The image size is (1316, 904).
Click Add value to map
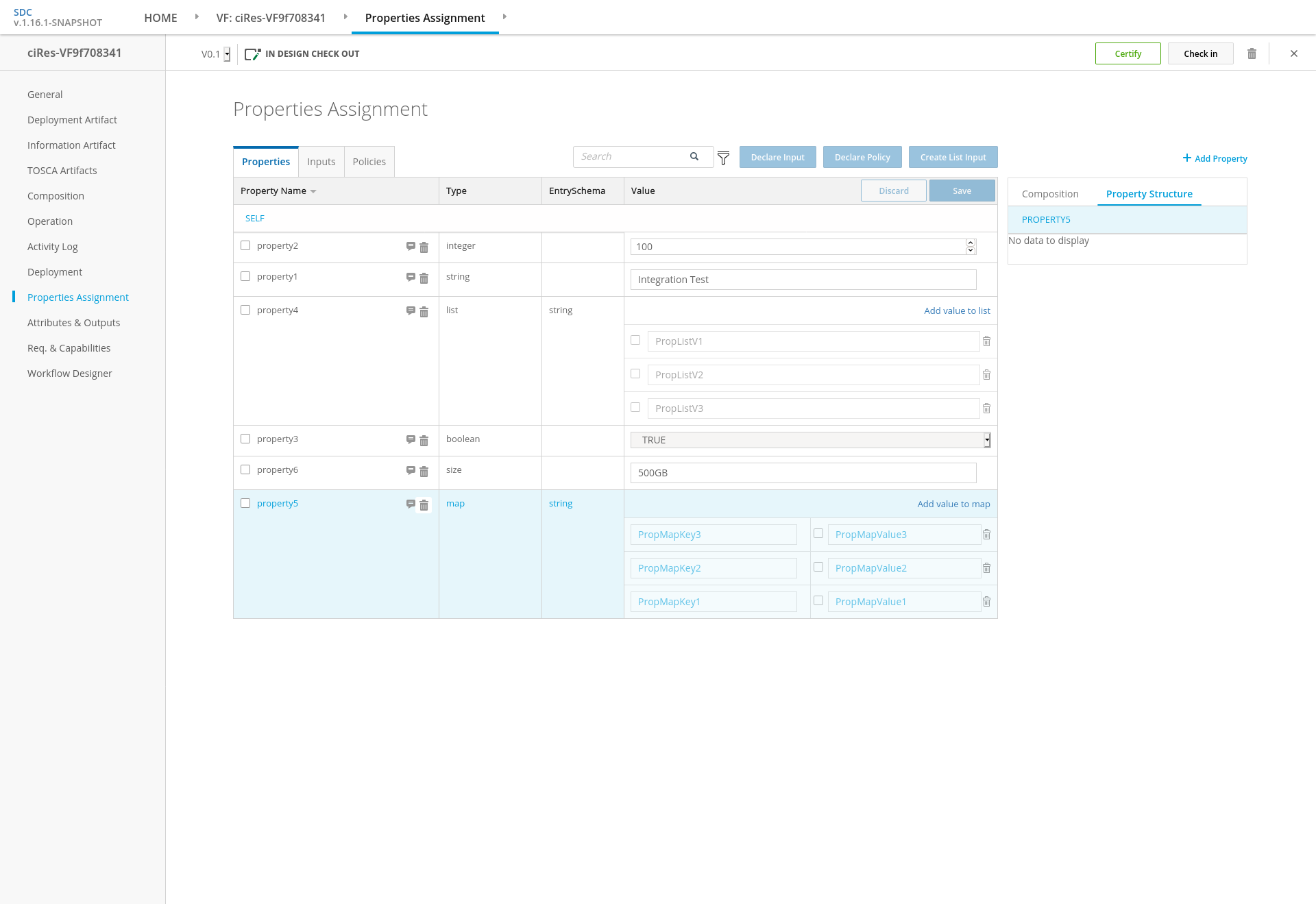[x=953, y=504]
